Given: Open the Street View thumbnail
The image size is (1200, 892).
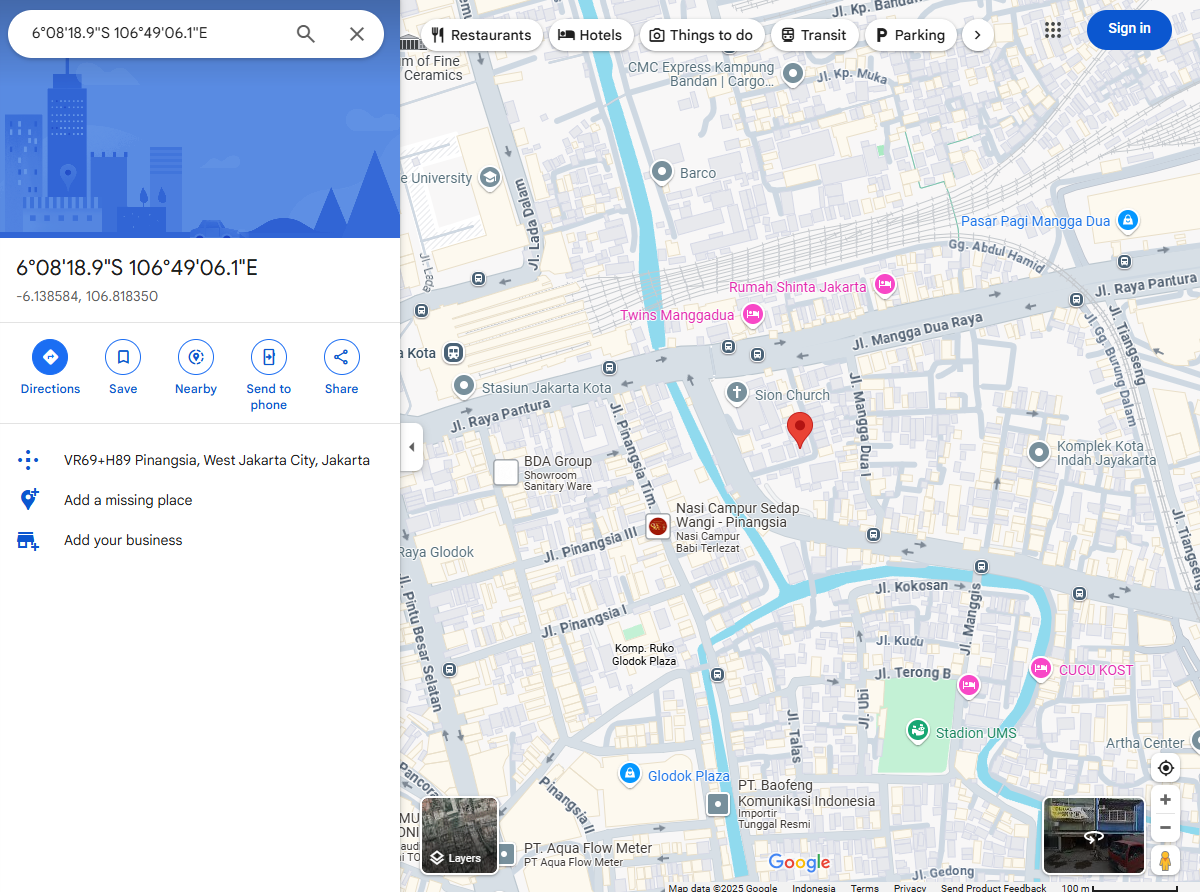Looking at the screenshot, I should (x=1093, y=835).
